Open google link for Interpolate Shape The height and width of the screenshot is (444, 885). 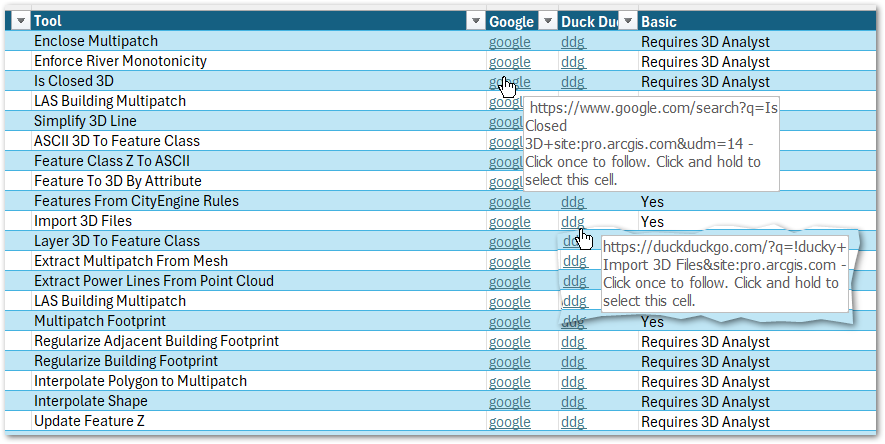pos(509,402)
